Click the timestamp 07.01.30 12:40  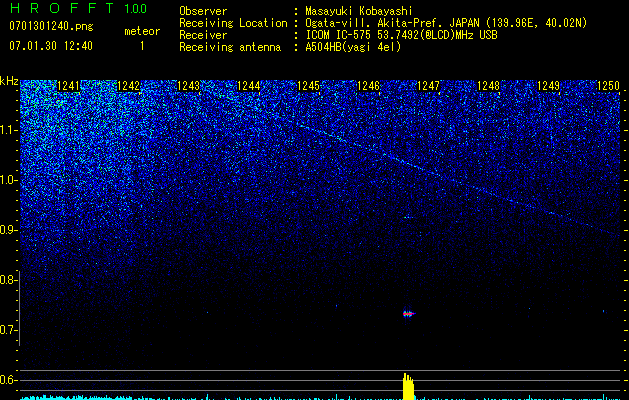(x=51, y=46)
